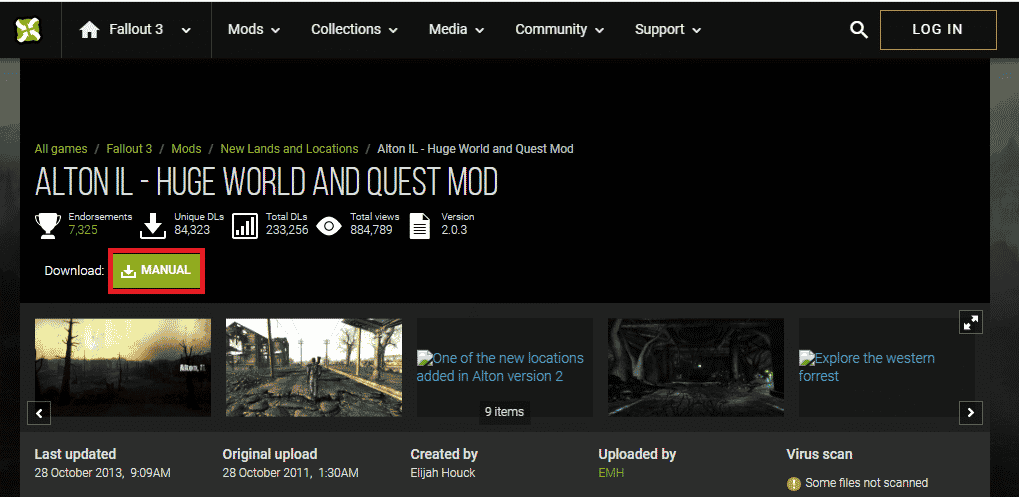Screen dimensions: 1019x497
Task: Click the Total views eye icon
Action: (329, 226)
